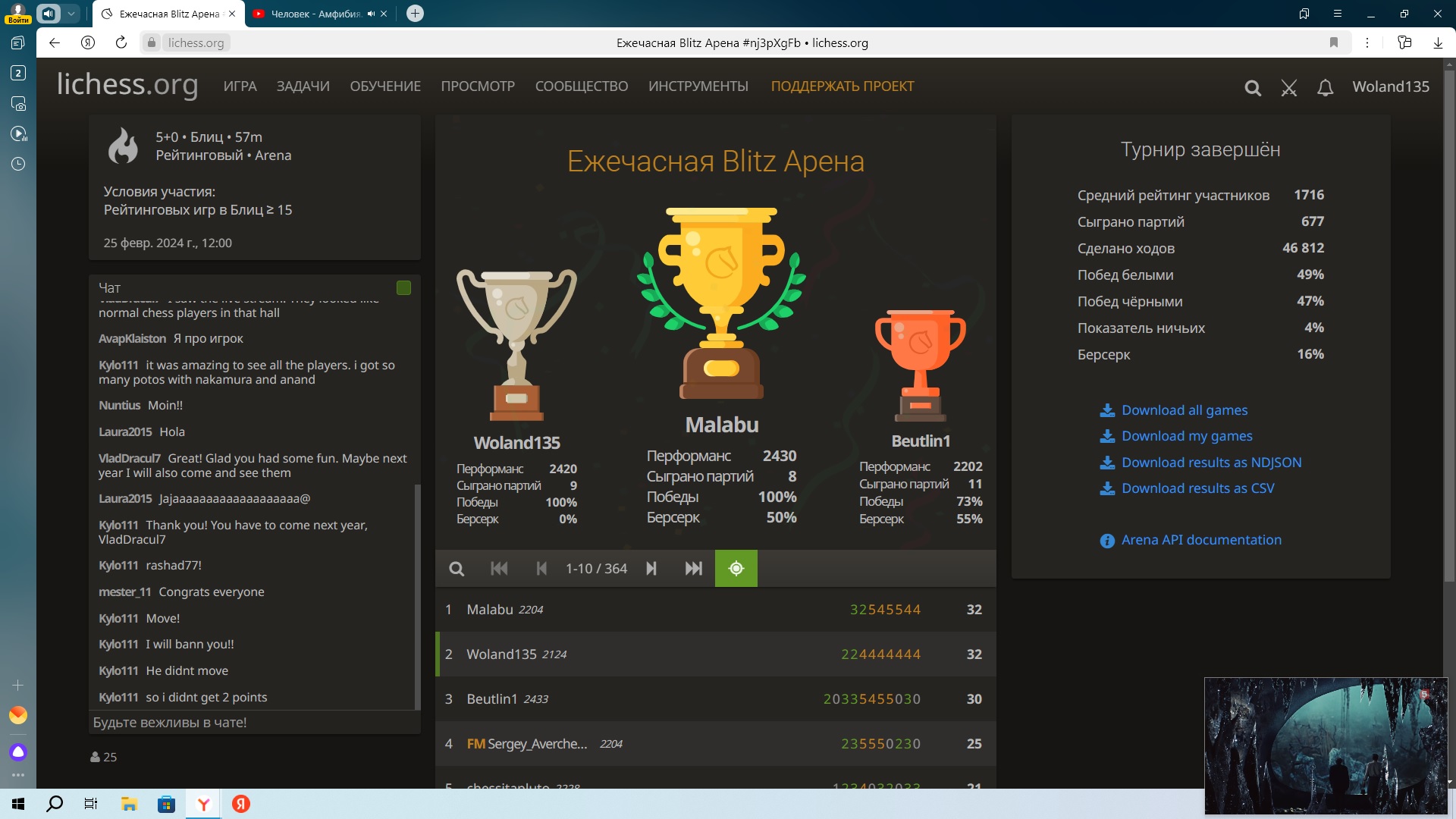The height and width of the screenshot is (819, 1456).
Task: Open ПРОСМОТР menu
Action: [x=478, y=86]
